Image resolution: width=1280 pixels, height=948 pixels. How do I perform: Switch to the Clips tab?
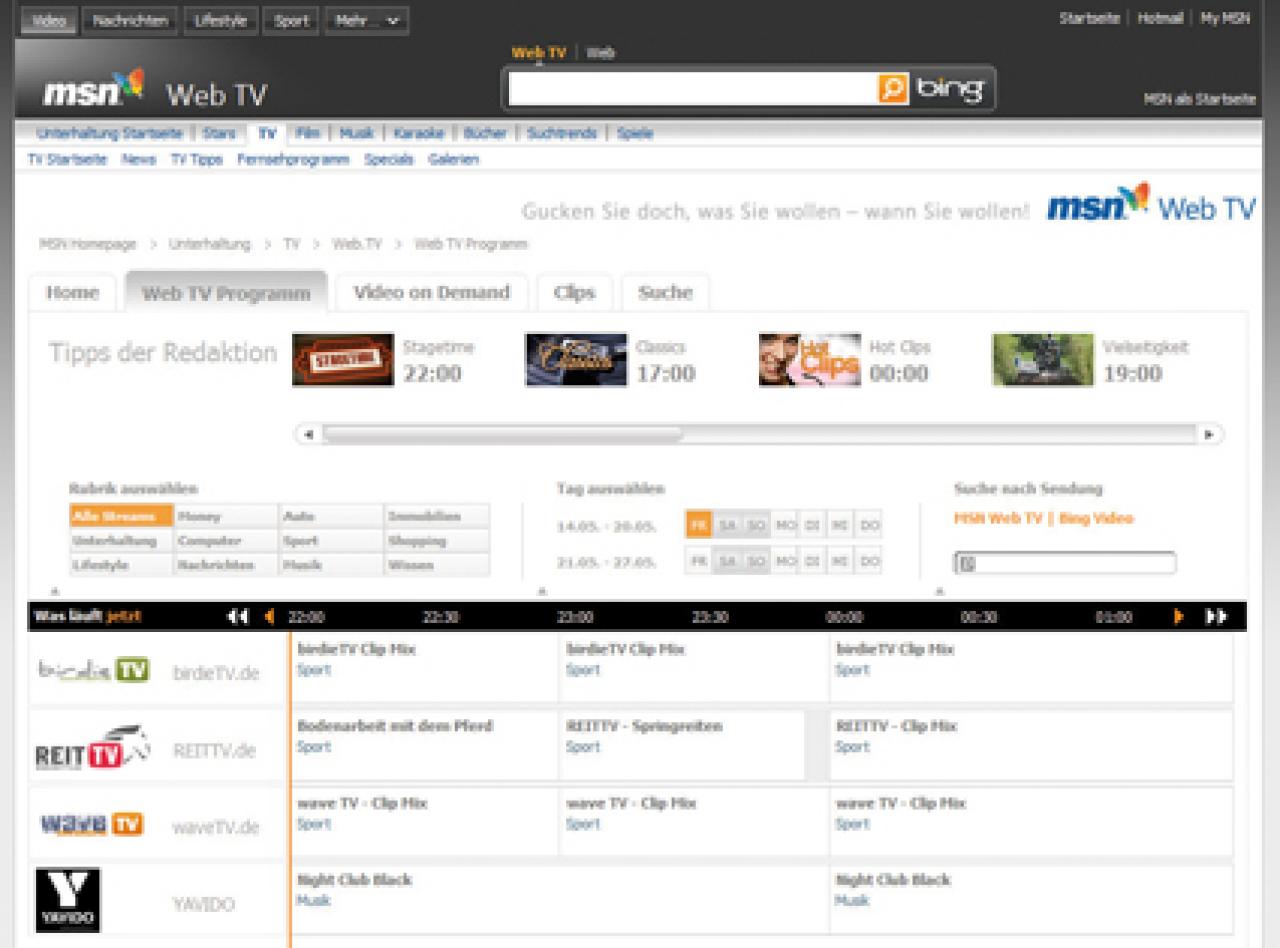(x=574, y=293)
